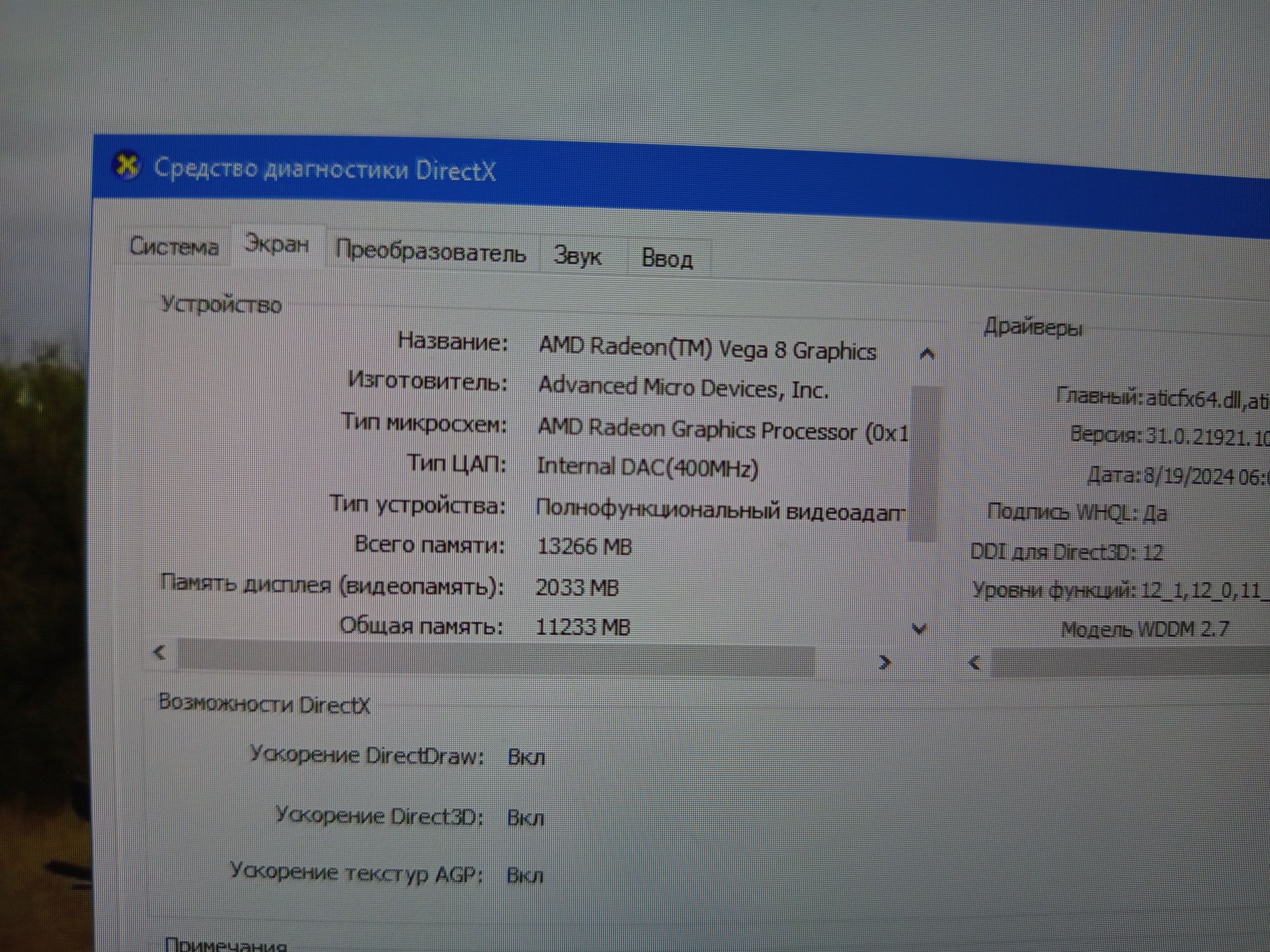Click the Устройство group heading
1270x952 pixels.
click(x=221, y=305)
